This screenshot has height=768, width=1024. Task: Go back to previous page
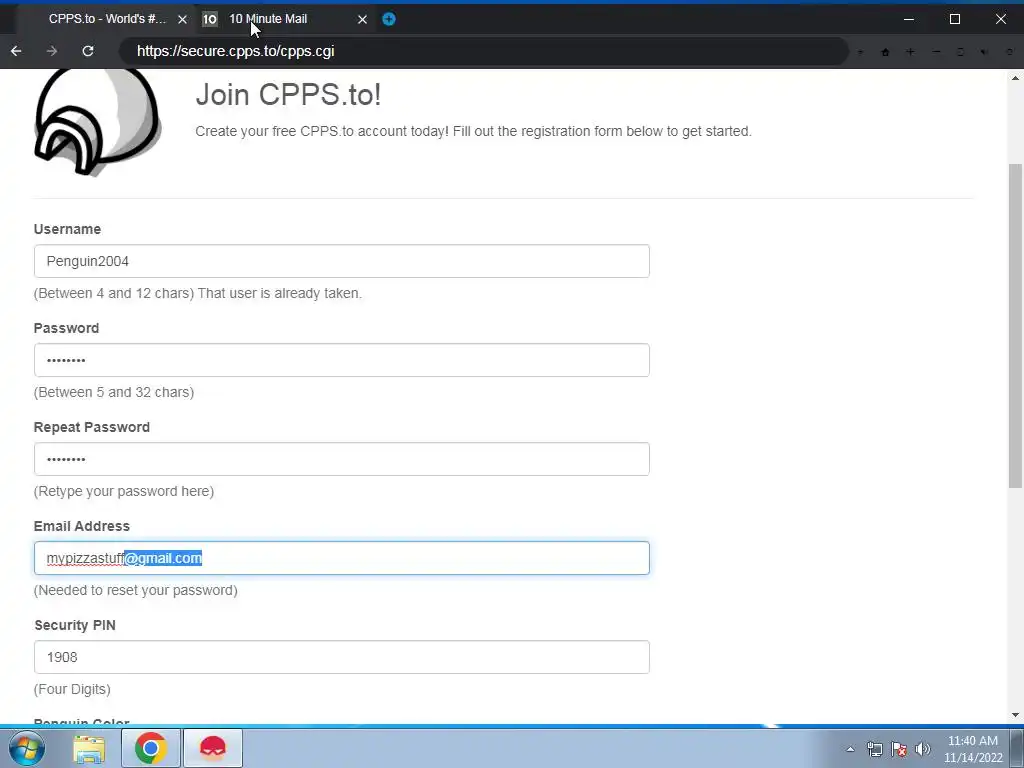pyautogui.click(x=16, y=51)
